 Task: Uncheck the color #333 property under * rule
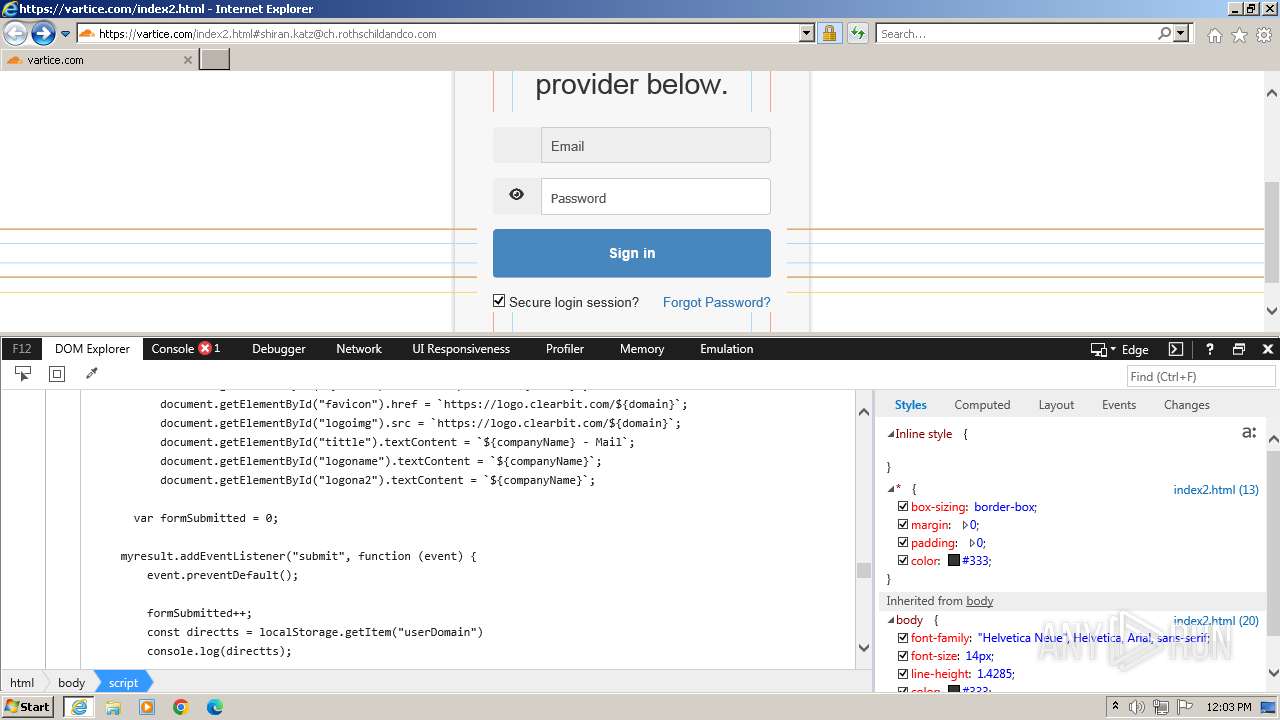903,561
